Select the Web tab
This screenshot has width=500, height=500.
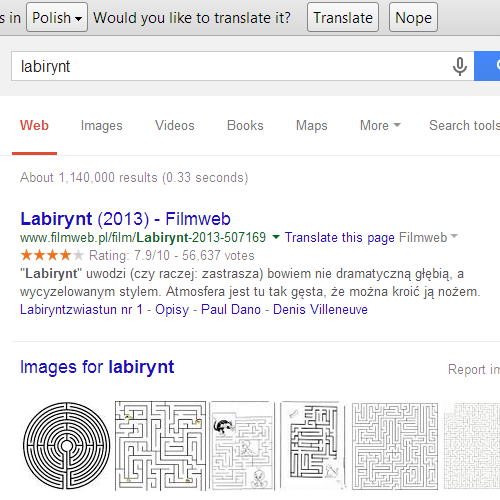click(34, 126)
